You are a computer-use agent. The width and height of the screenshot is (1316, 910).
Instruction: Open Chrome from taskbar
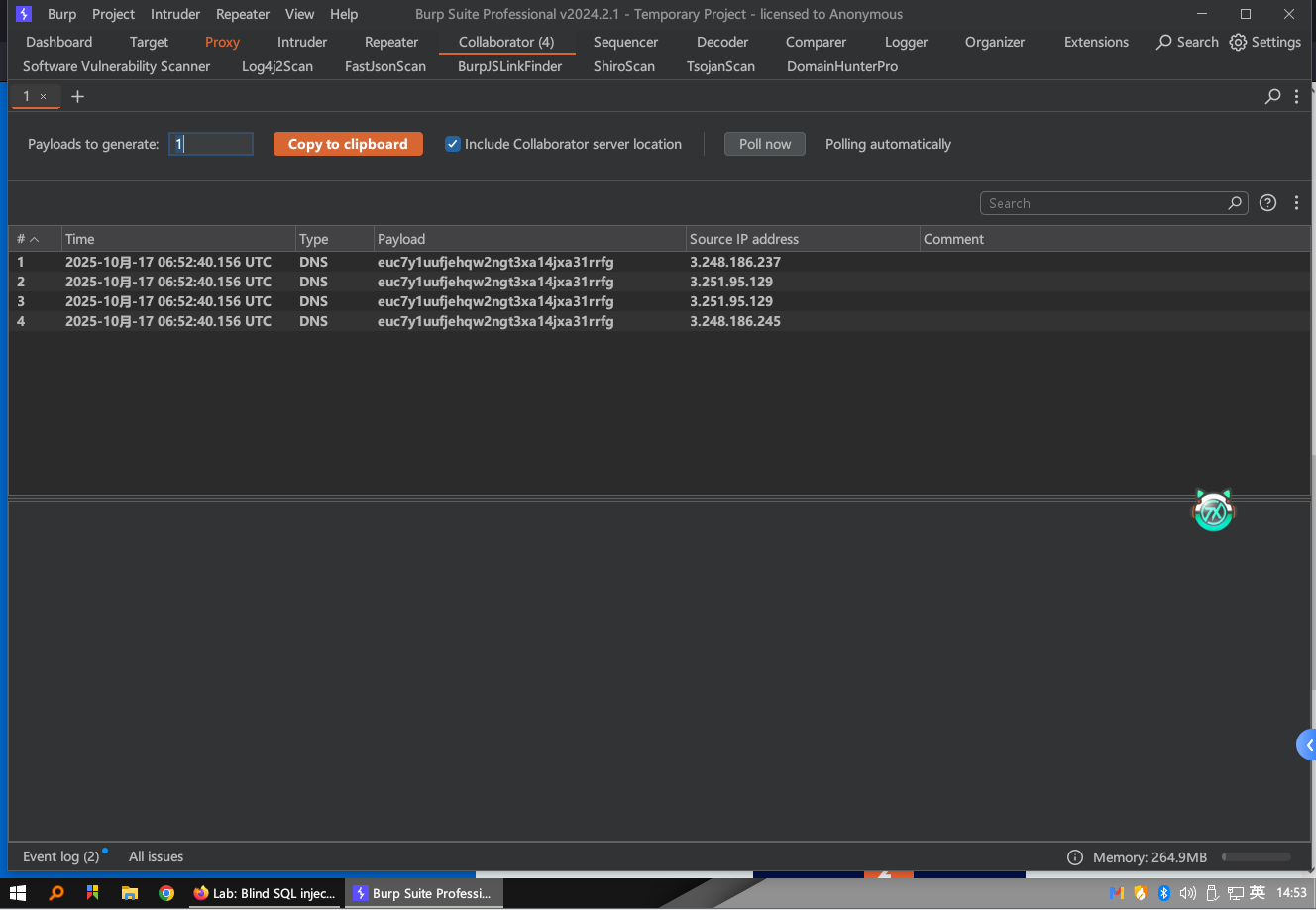point(166,893)
